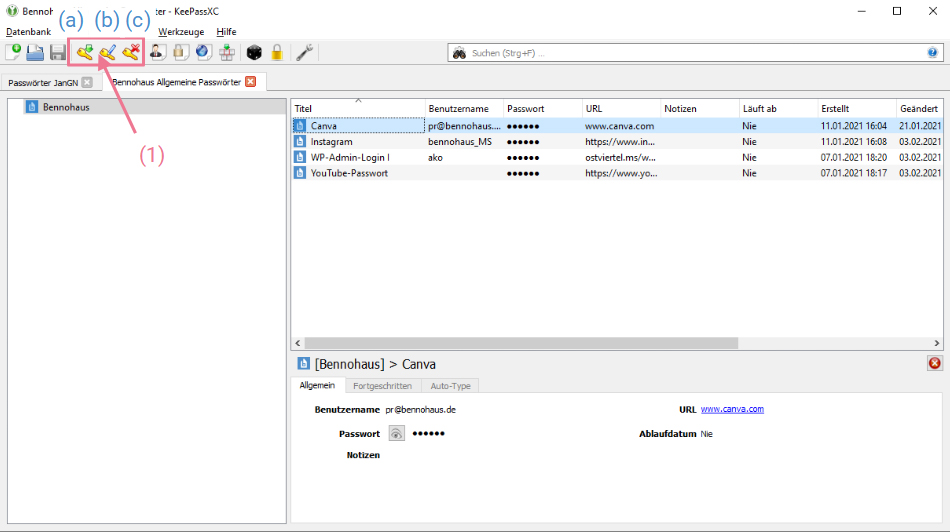Sort entries by Benutzername column header

click(x=464, y=108)
